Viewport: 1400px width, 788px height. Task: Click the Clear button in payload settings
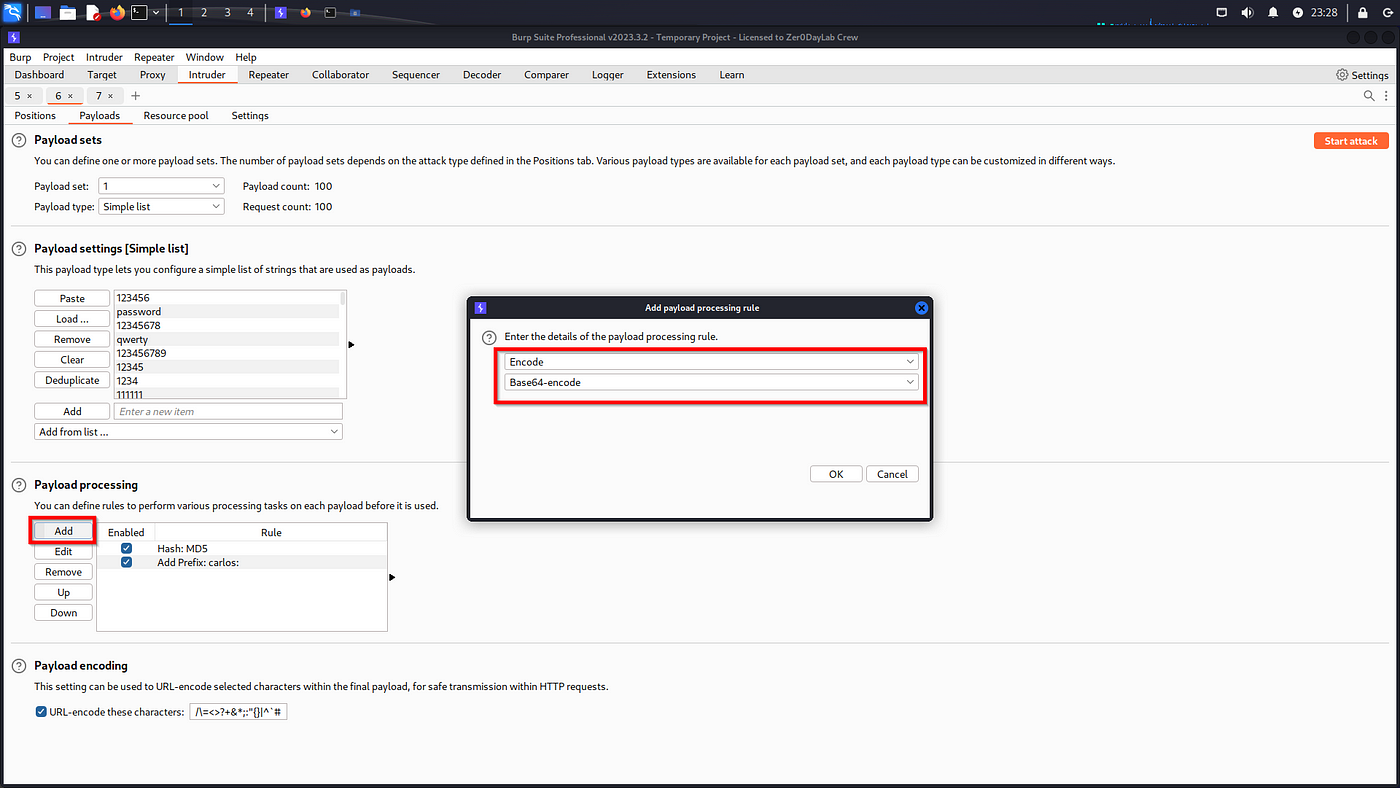(x=72, y=359)
